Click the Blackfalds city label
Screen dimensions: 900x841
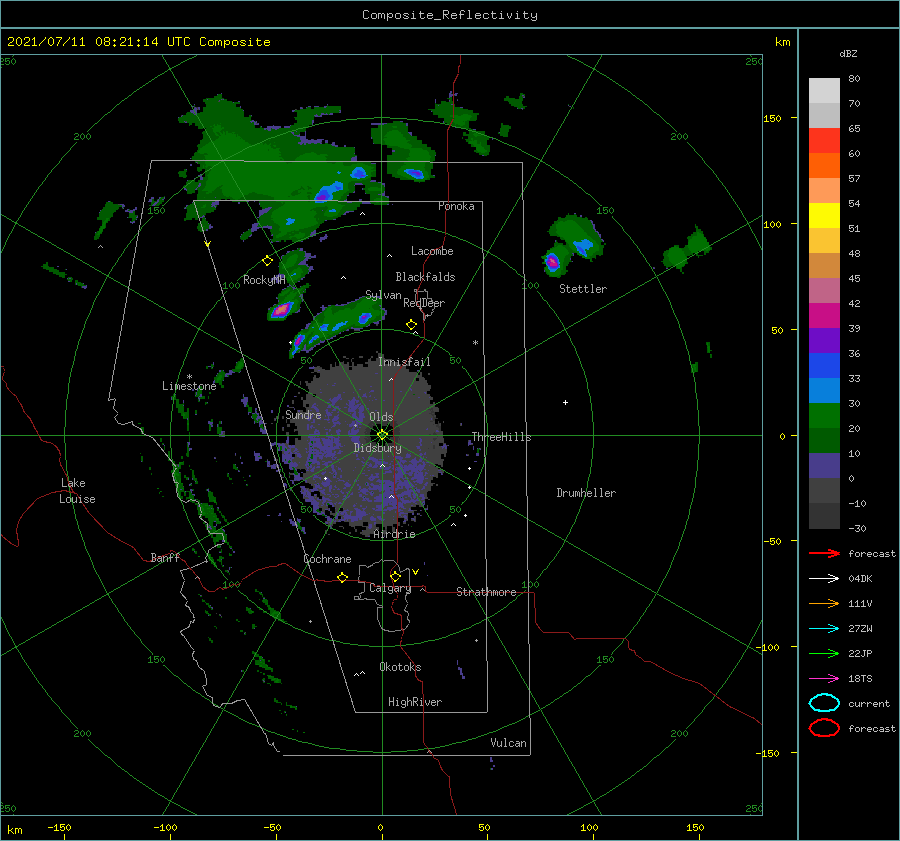tap(425, 277)
